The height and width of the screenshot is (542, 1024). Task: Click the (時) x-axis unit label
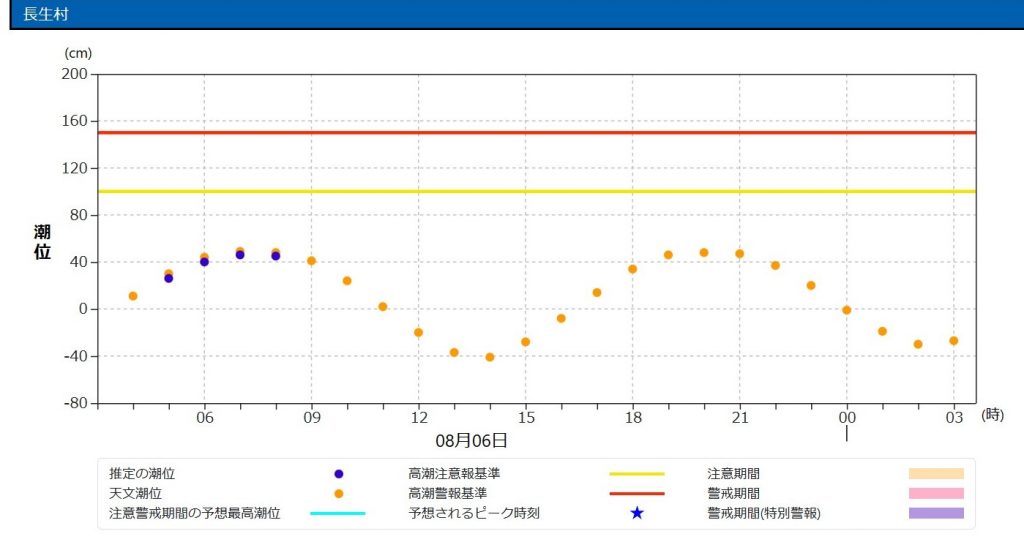tap(992, 415)
